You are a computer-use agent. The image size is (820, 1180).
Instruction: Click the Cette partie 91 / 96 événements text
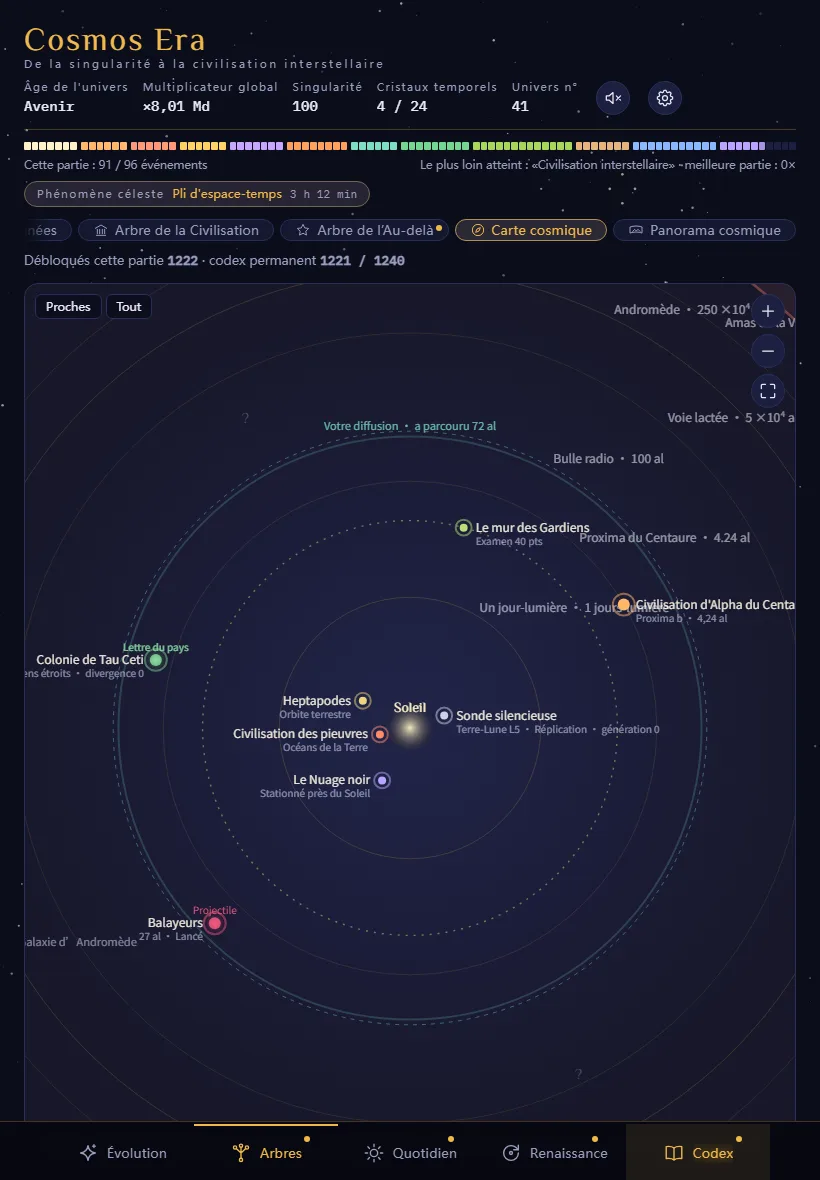pyautogui.click(x=116, y=165)
